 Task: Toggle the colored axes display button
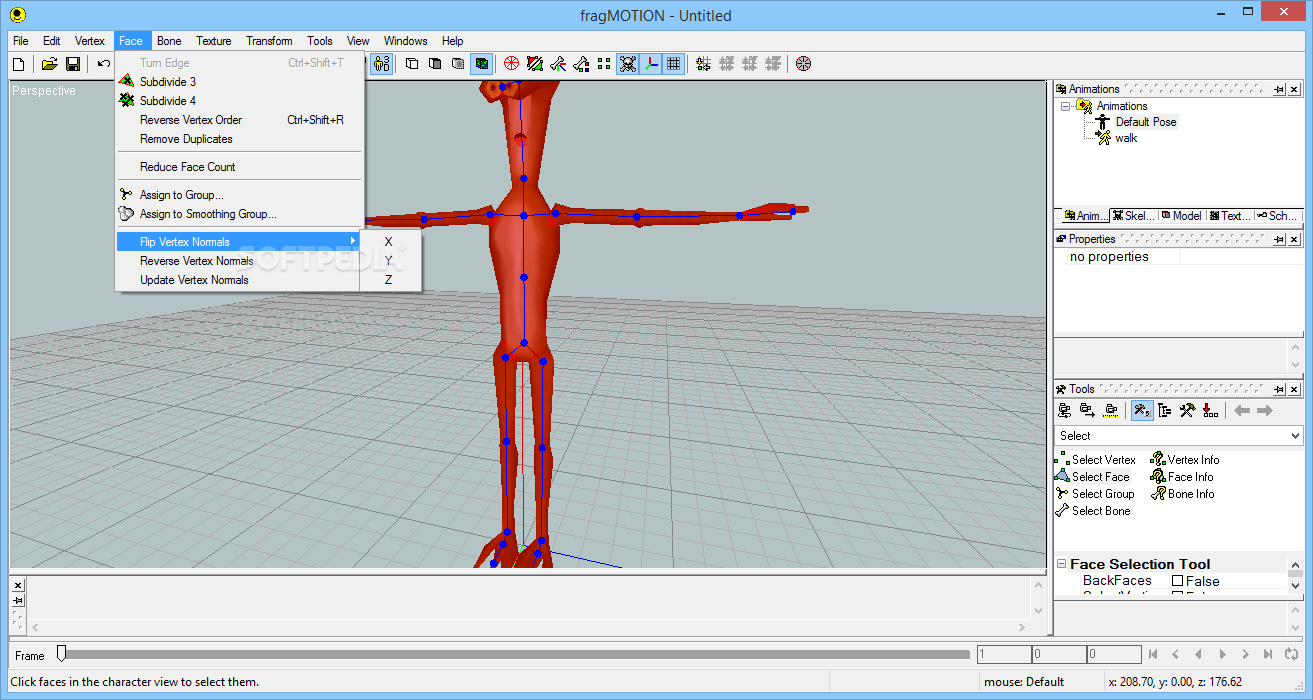click(x=651, y=64)
